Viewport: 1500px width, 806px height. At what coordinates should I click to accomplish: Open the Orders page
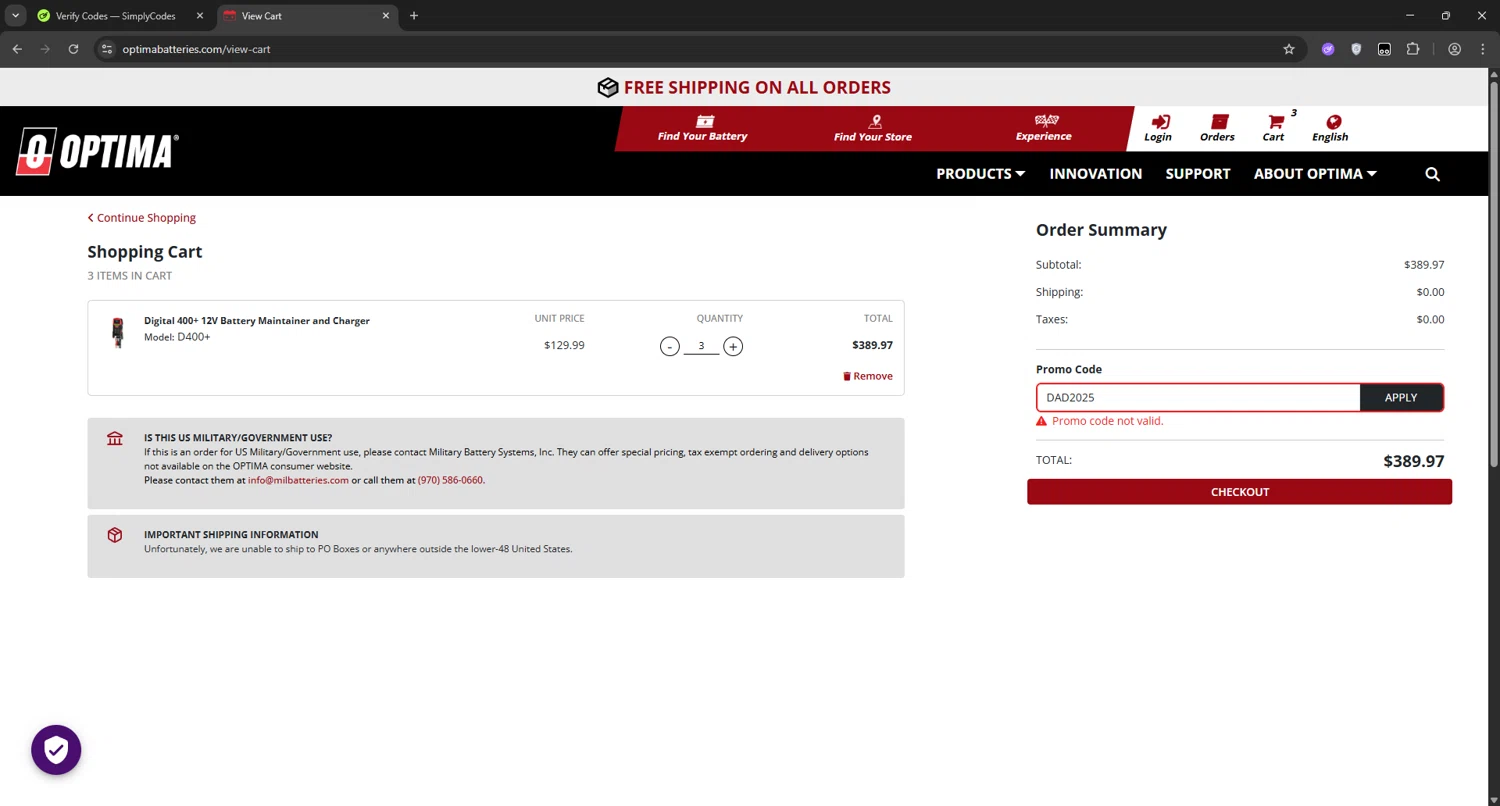1217,128
